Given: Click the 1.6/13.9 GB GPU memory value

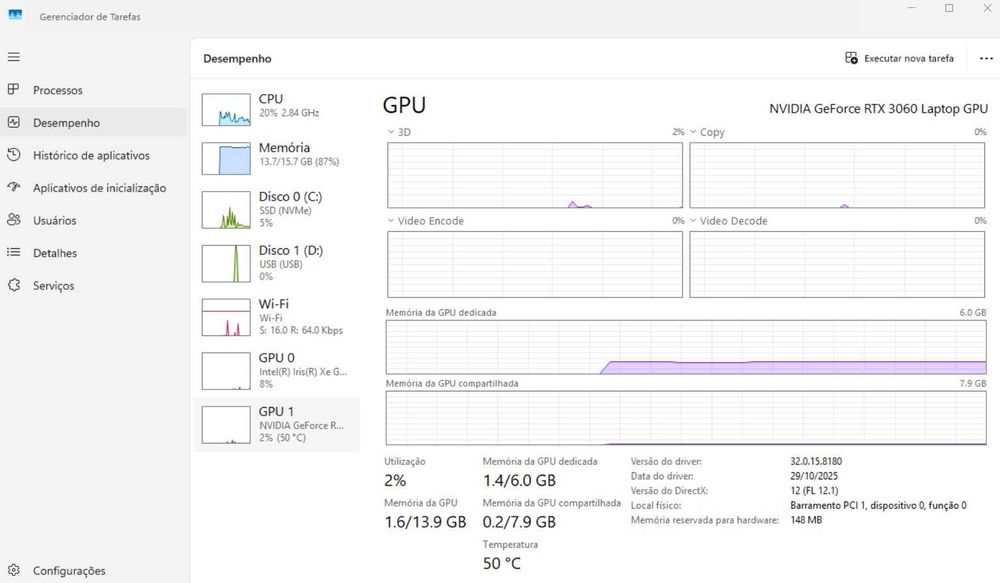Looking at the screenshot, I should [x=425, y=522].
